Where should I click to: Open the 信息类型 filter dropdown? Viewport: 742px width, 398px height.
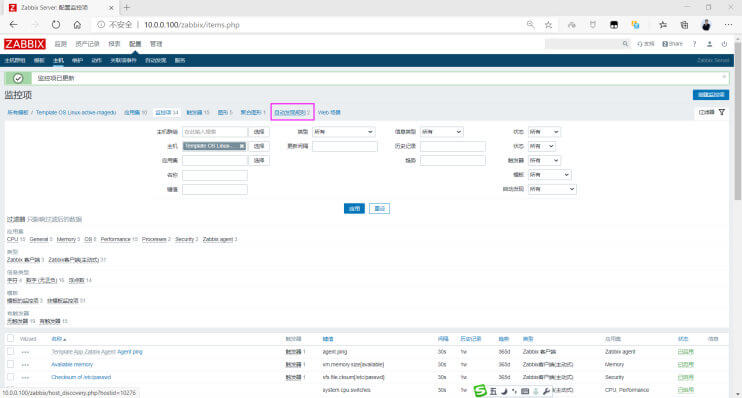[442, 132]
